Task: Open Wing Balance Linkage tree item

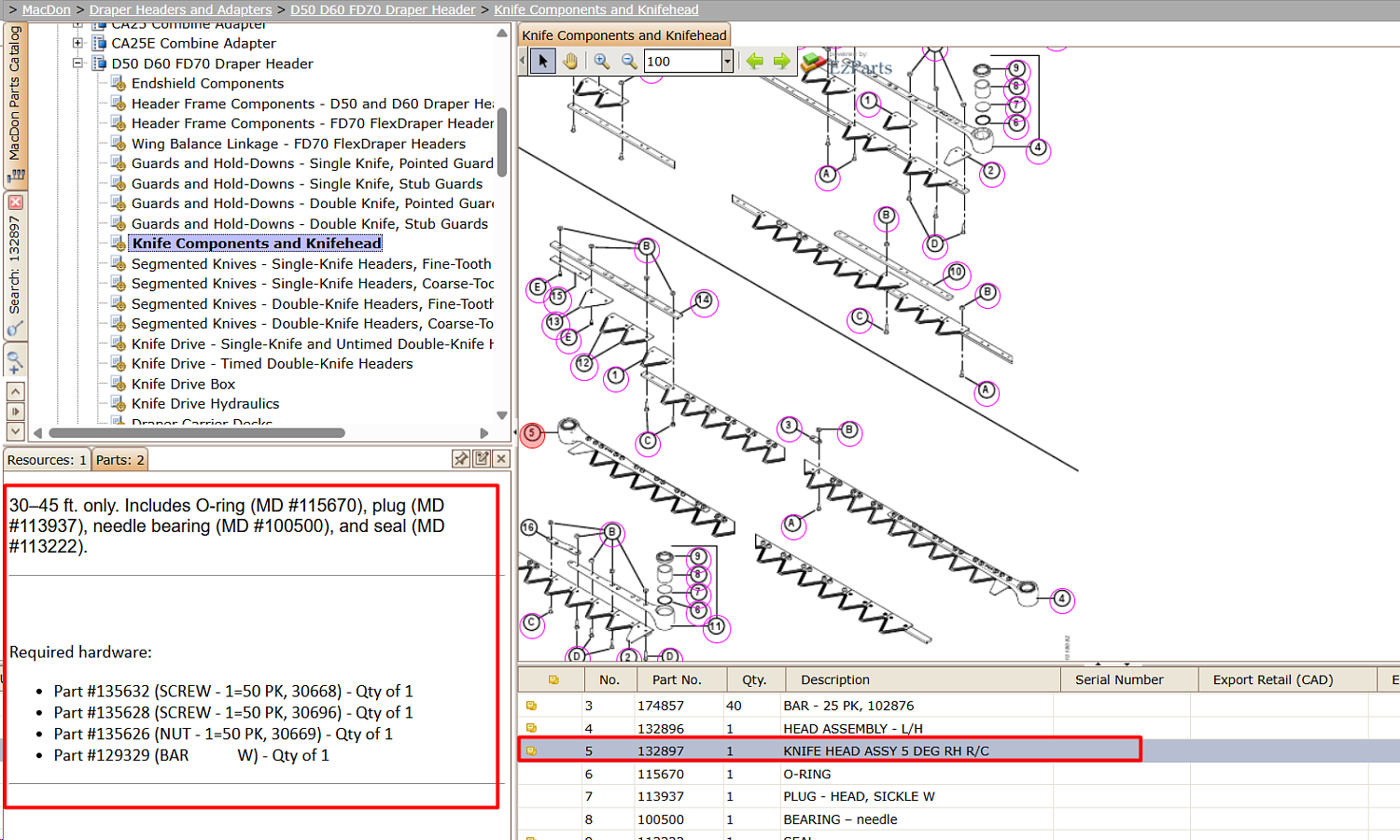Action: click(x=299, y=144)
